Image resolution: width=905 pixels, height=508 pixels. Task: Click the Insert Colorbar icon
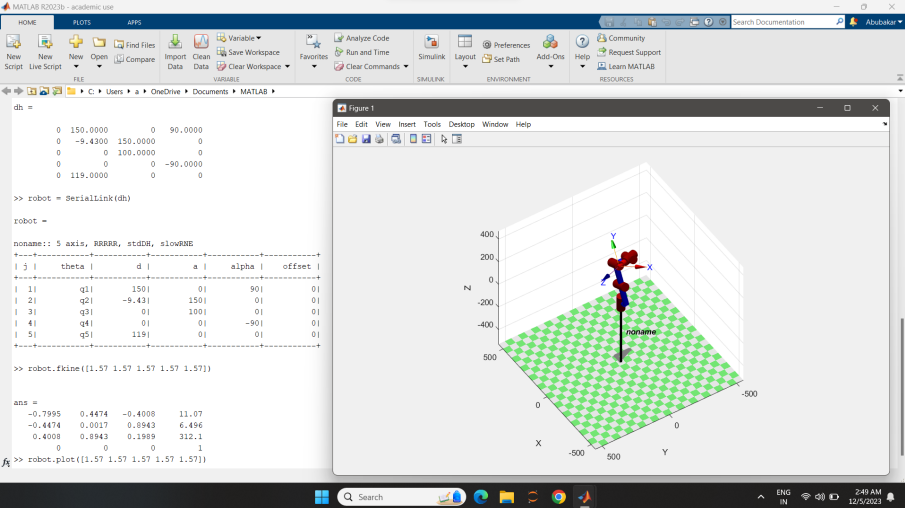413,139
